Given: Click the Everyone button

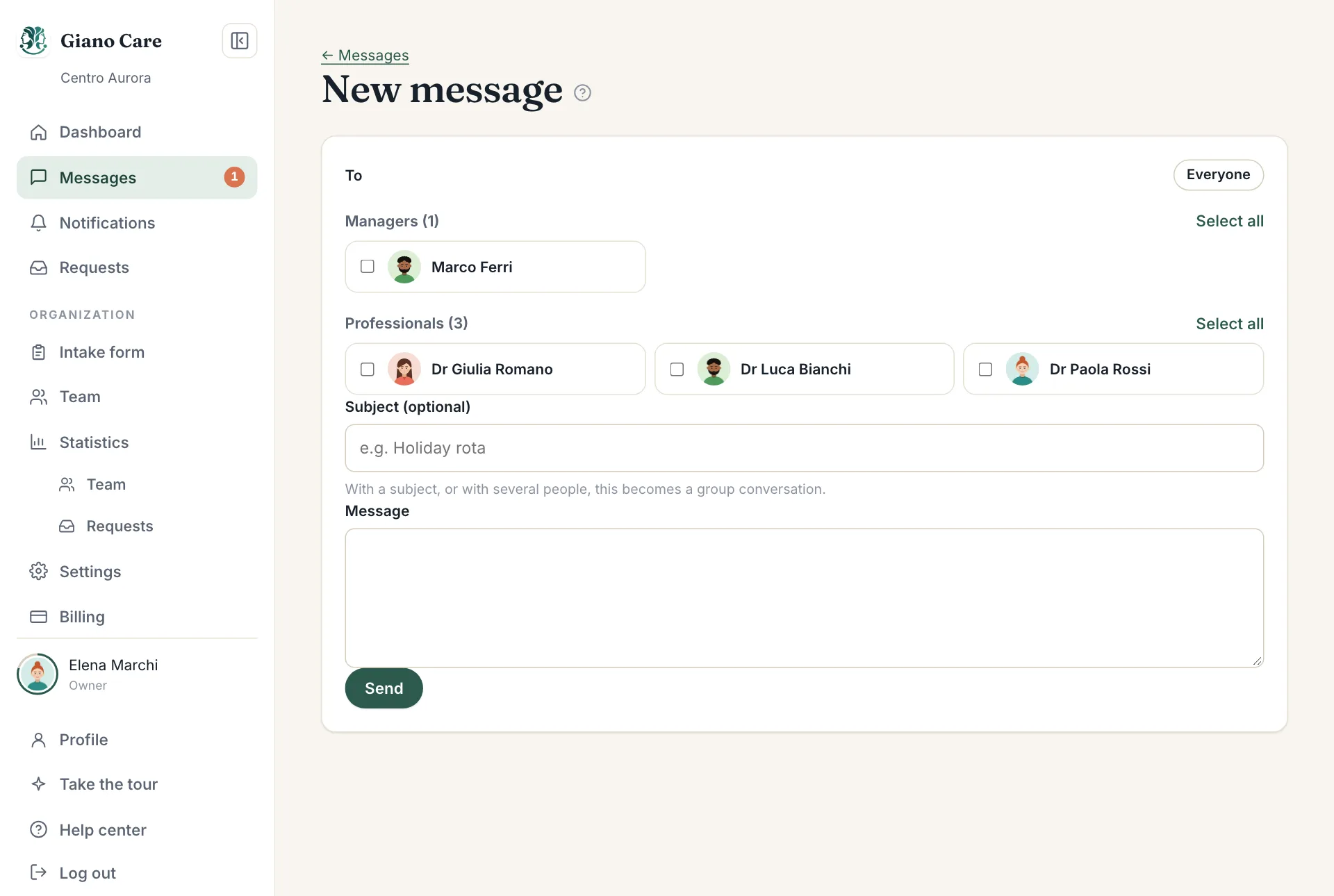Looking at the screenshot, I should 1218,175.
